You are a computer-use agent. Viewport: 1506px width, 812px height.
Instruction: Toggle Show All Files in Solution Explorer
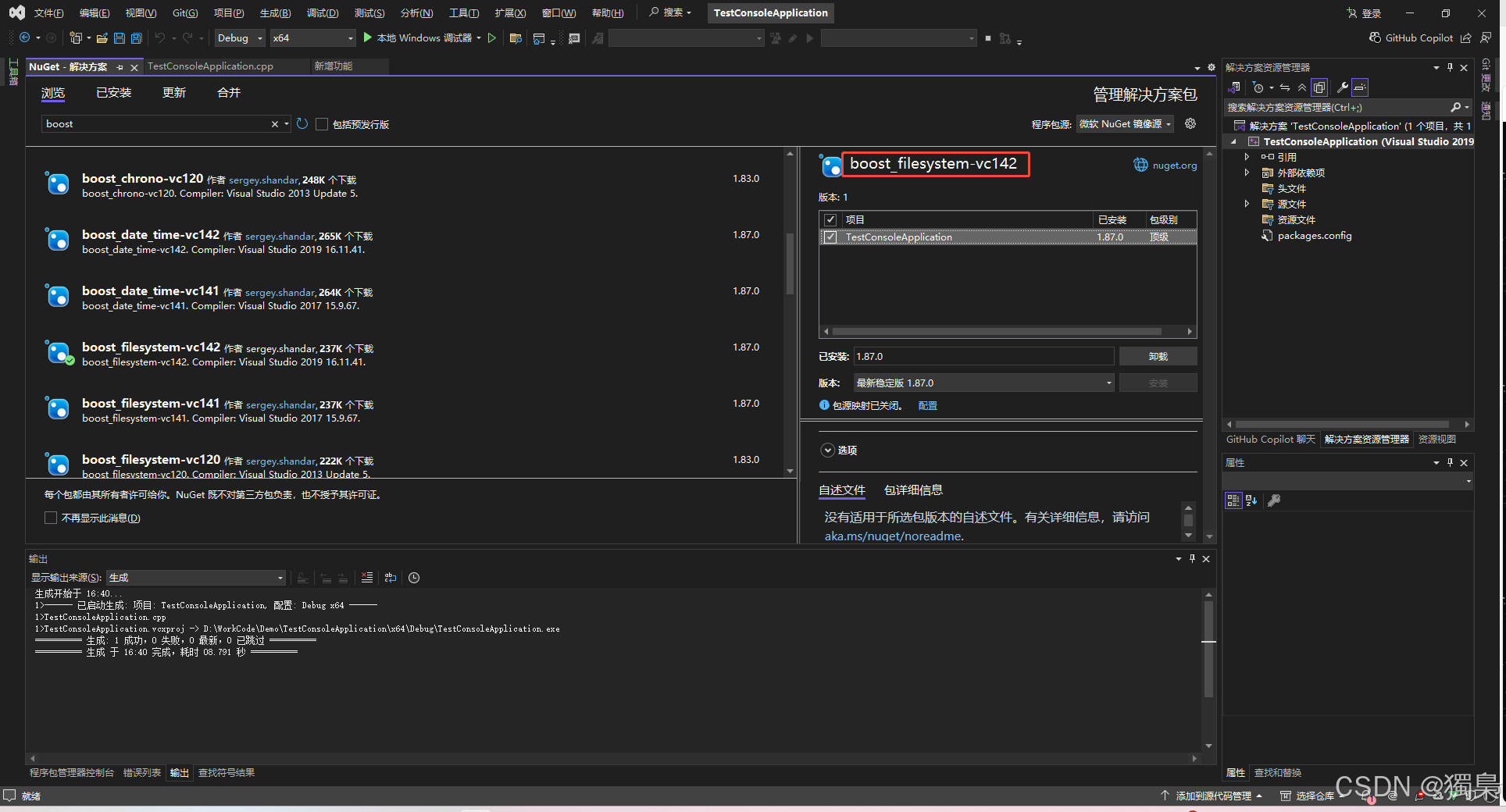point(1319,87)
